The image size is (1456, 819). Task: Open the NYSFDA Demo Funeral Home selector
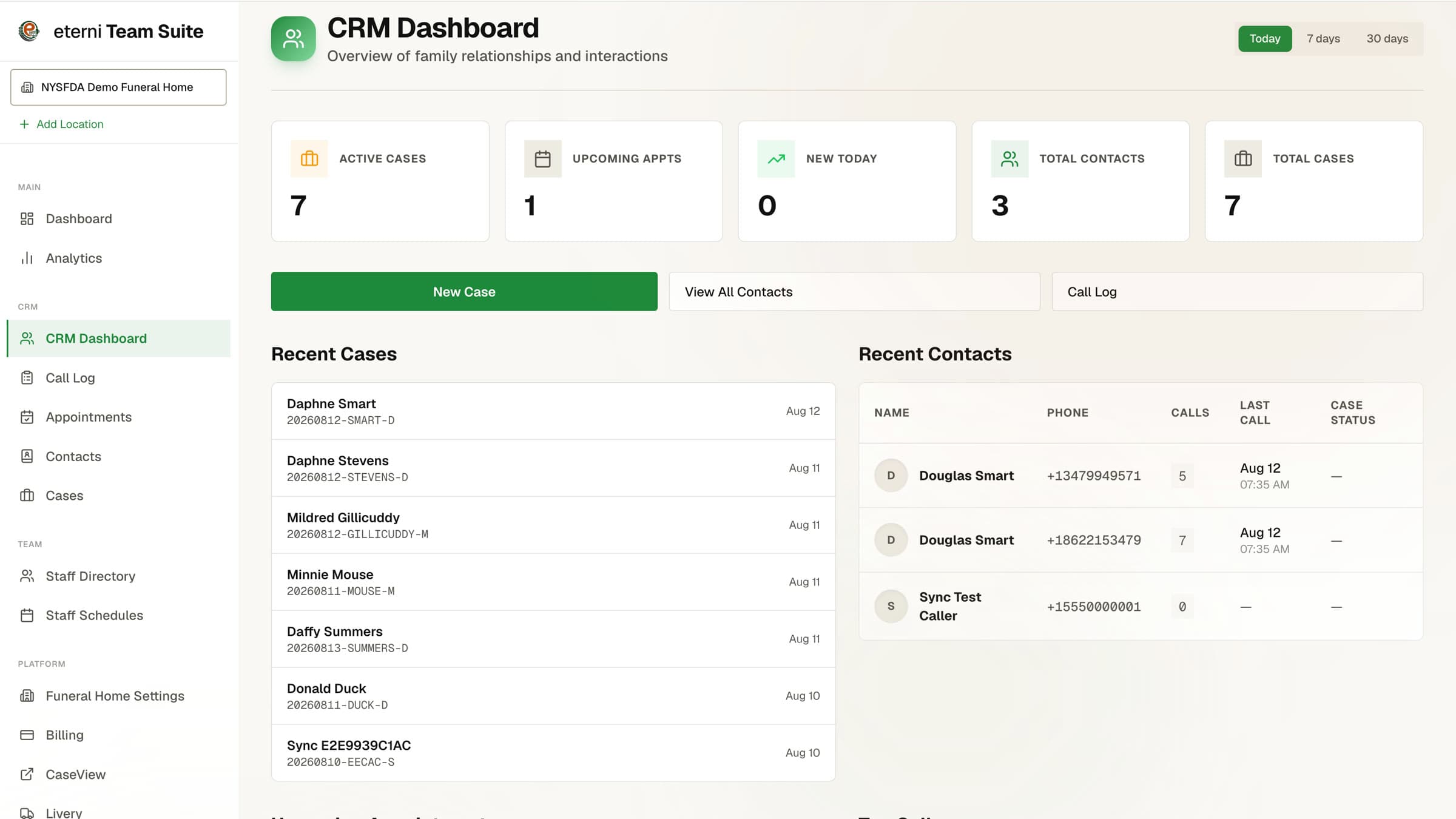118,87
